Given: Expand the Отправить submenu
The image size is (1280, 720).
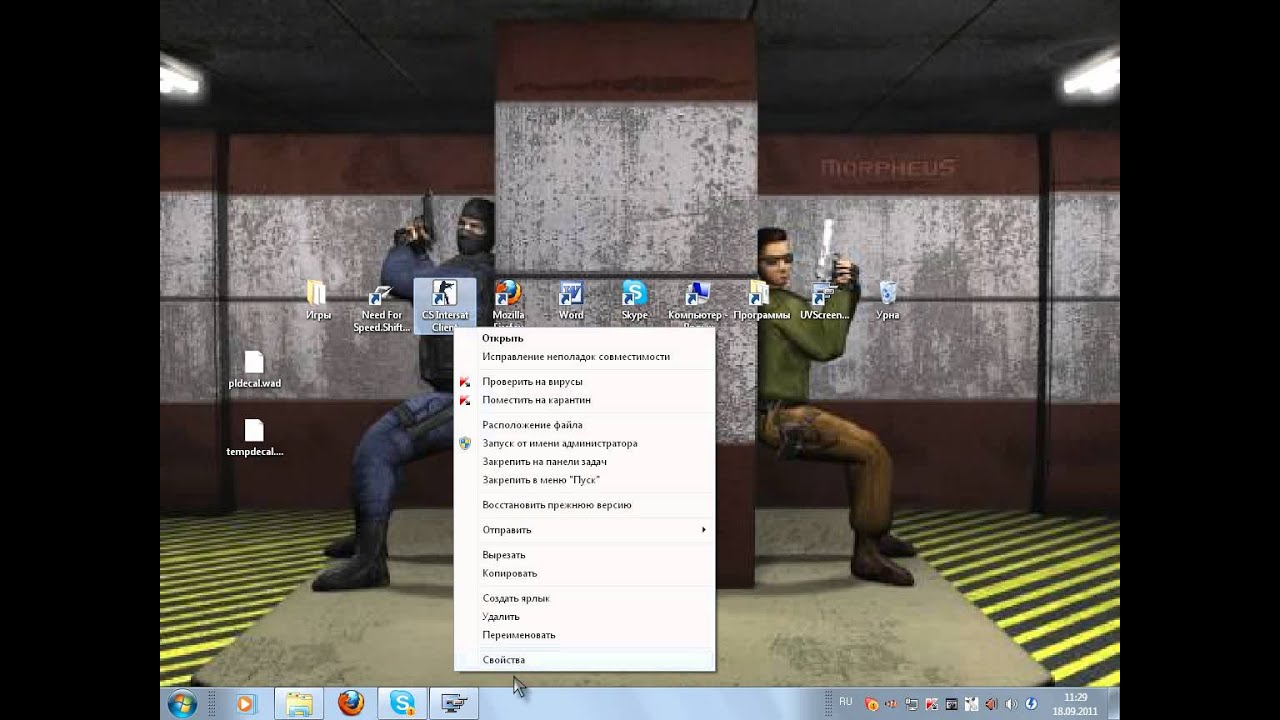Looking at the screenshot, I should 584,530.
